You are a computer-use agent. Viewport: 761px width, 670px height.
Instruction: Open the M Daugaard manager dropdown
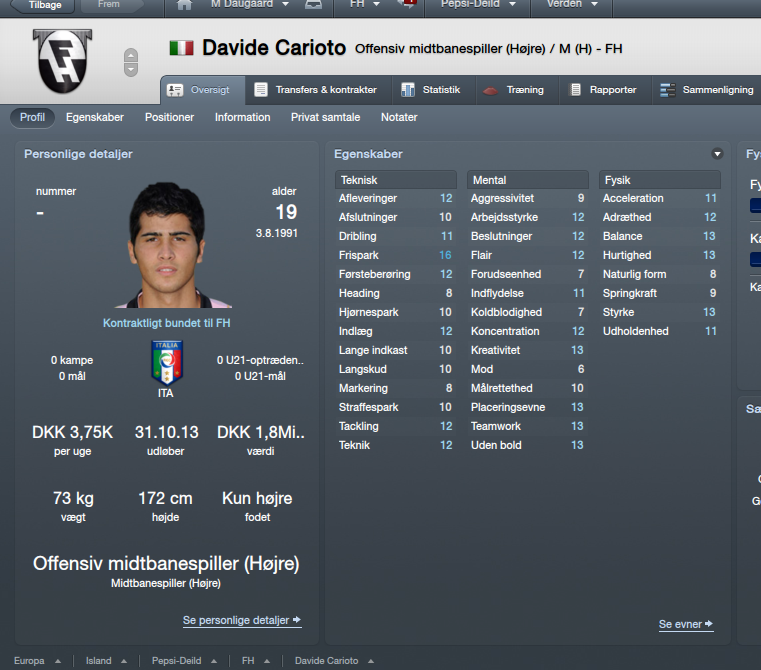pyautogui.click(x=250, y=4)
